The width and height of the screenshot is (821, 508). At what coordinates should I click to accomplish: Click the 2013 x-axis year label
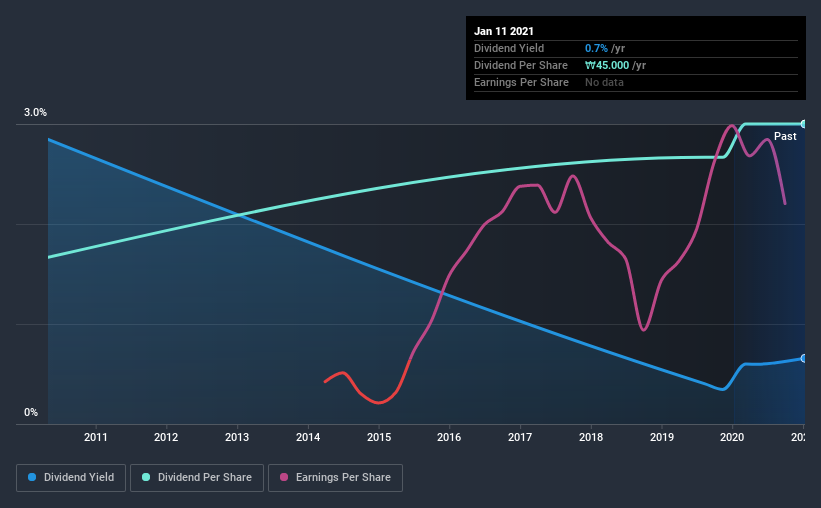(x=237, y=437)
